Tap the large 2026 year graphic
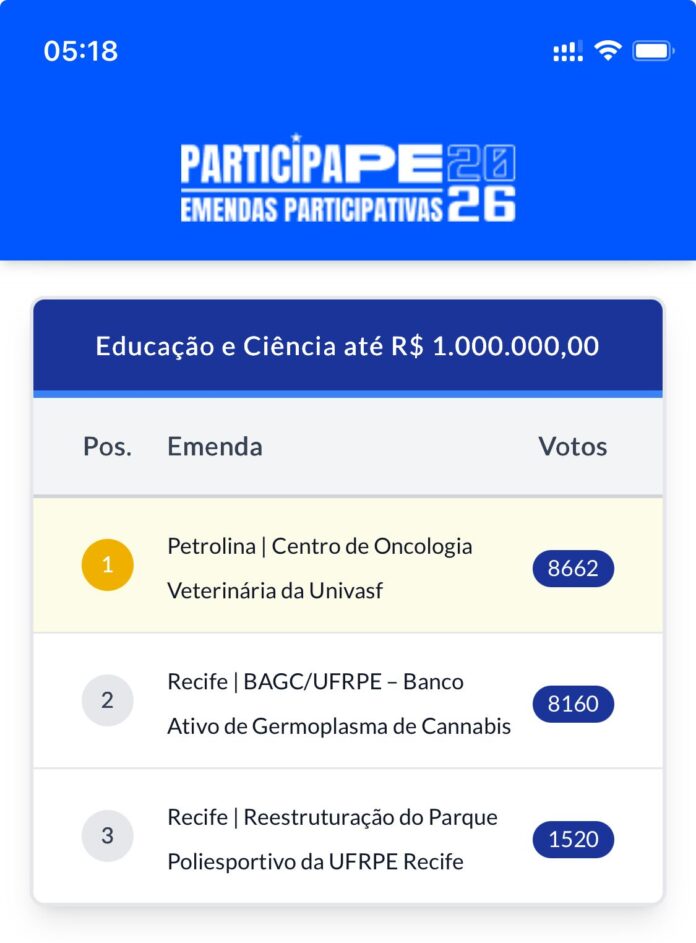 (x=481, y=182)
